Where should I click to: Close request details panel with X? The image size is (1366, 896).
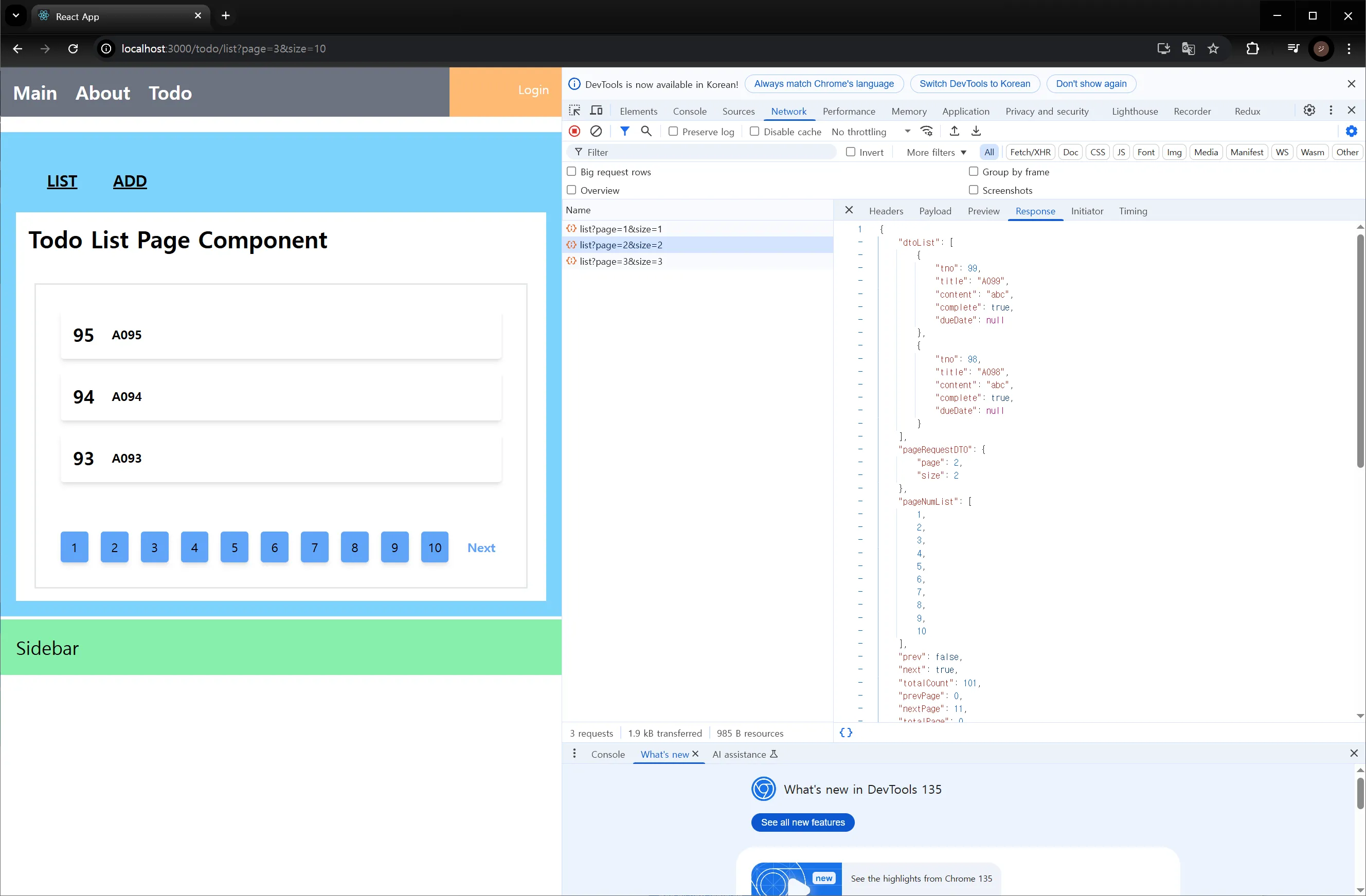pos(849,210)
